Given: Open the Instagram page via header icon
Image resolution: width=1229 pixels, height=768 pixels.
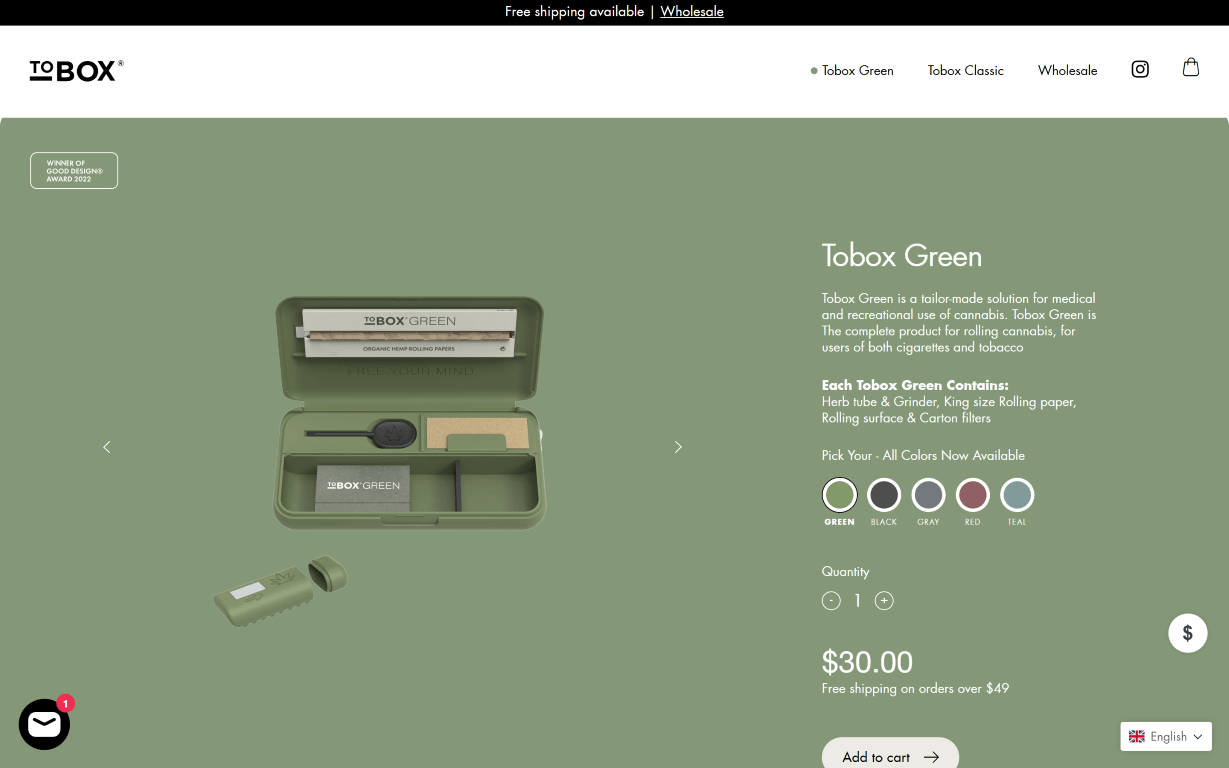Looking at the screenshot, I should (x=1139, y=69).
